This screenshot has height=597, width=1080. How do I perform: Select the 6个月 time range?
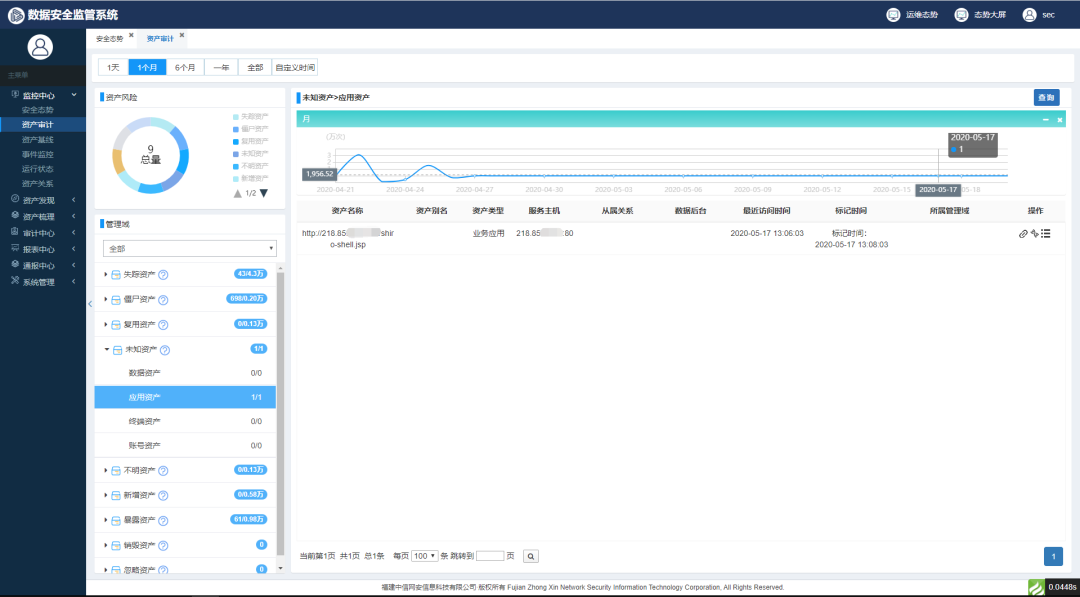click(185, 67)
